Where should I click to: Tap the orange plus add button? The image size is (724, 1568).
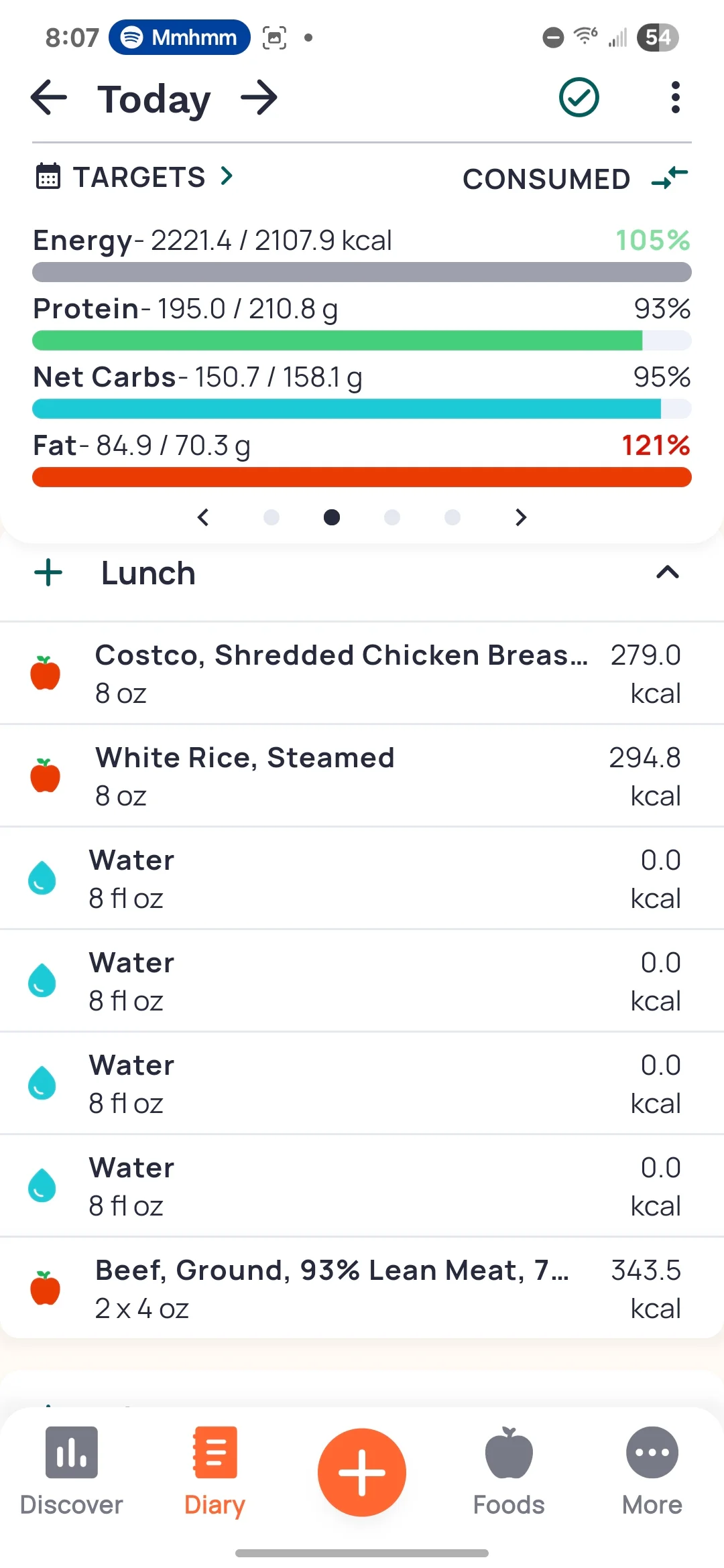(362, 1472)
